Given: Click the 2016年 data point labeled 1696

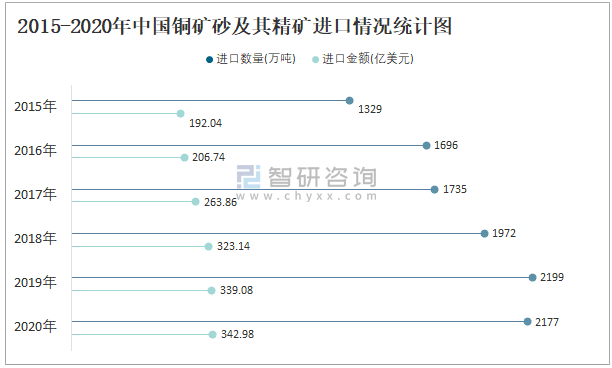Looking at the screenshot, I should tap(427, 146).
